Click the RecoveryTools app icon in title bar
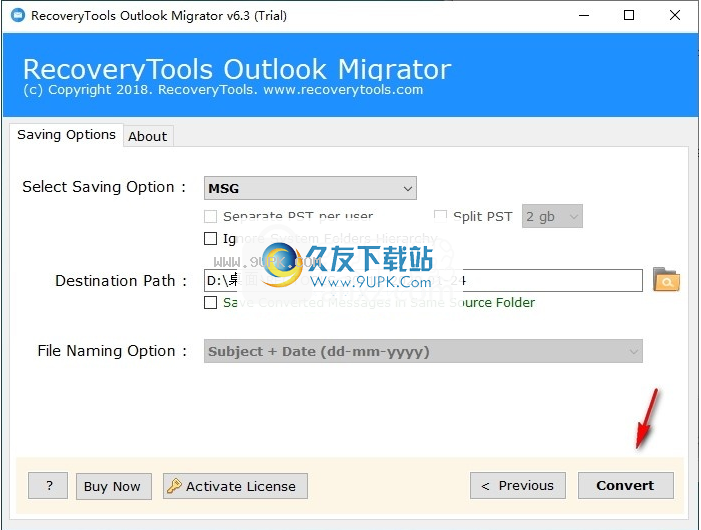Image resolution: width=701 pixels, height=530 pixels. 18,16
